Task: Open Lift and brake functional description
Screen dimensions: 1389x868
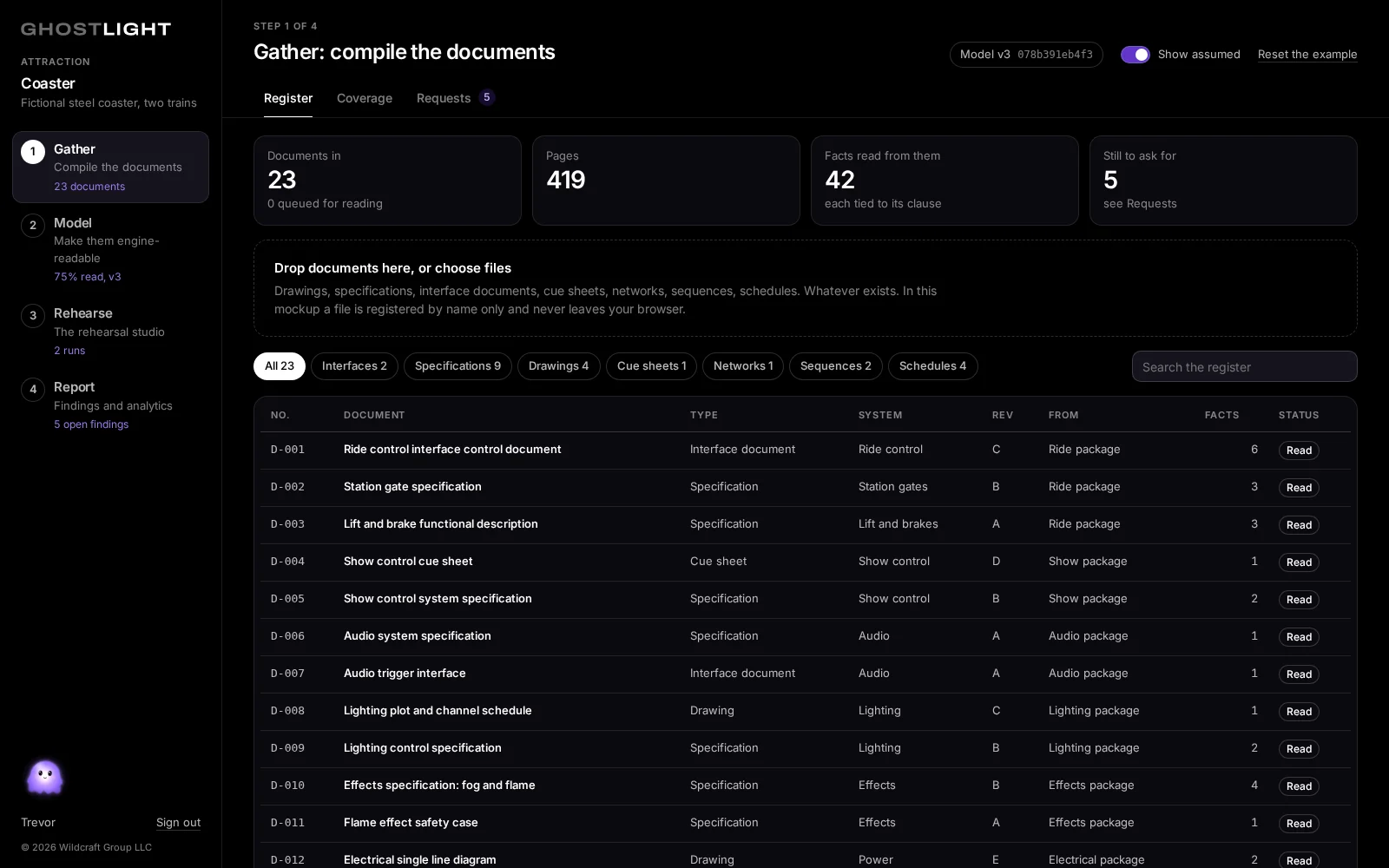Action: pos(441,523)
